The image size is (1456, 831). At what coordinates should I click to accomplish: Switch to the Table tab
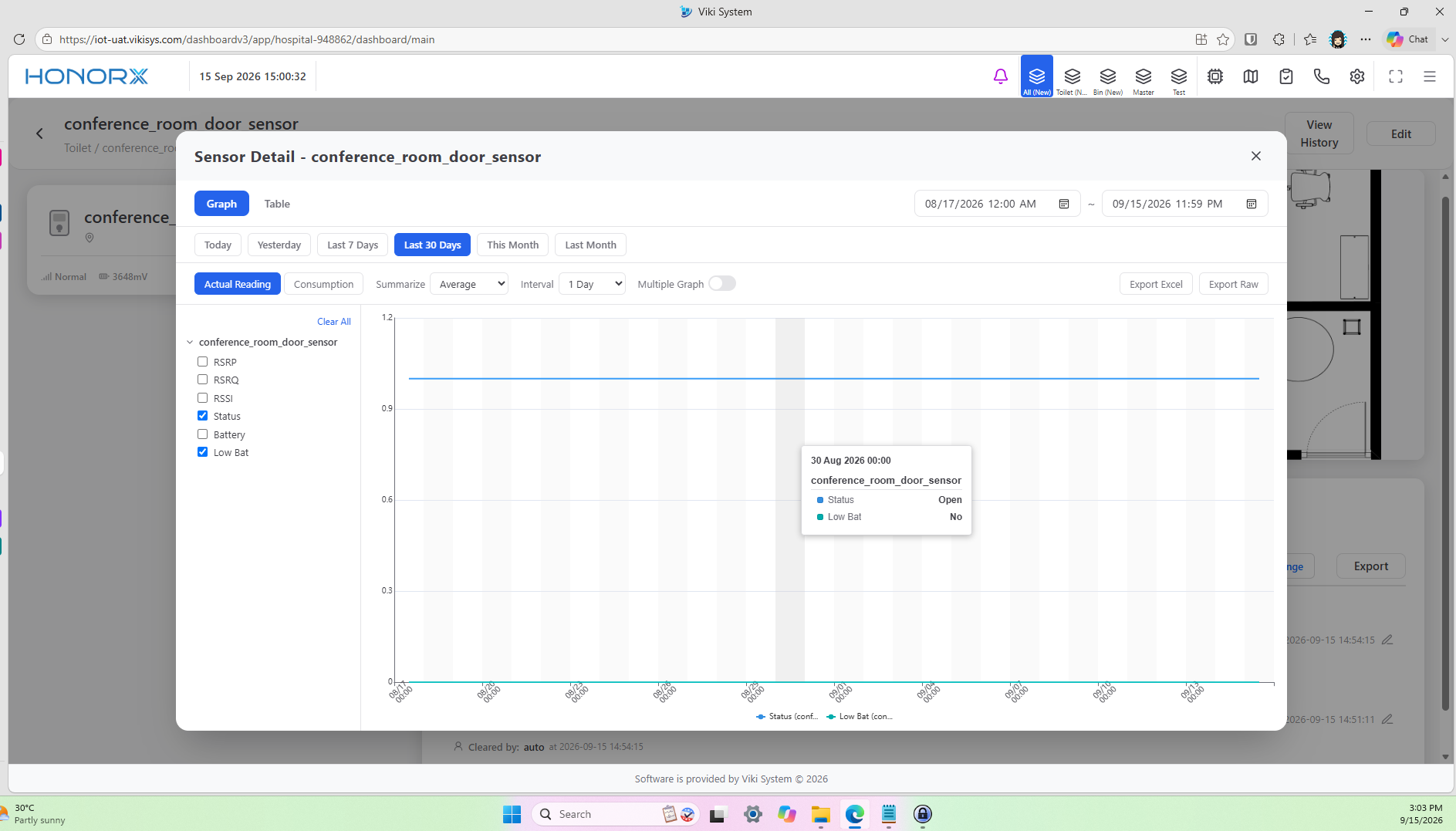pos(277,204)
